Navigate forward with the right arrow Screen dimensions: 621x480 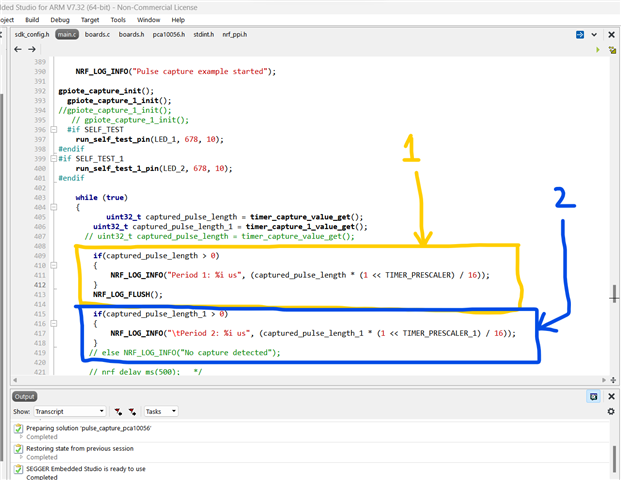point(32,49)
